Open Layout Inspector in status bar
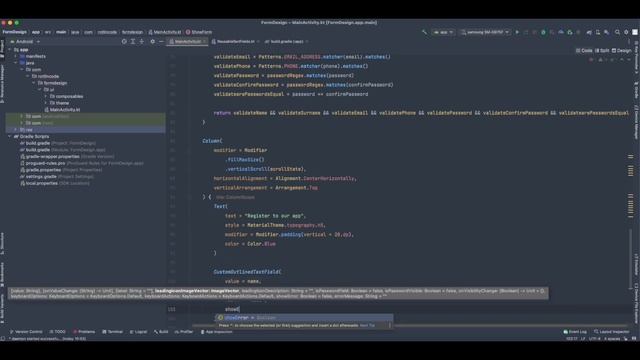This screenshot has width=640, height=360. tap(611, 332)
